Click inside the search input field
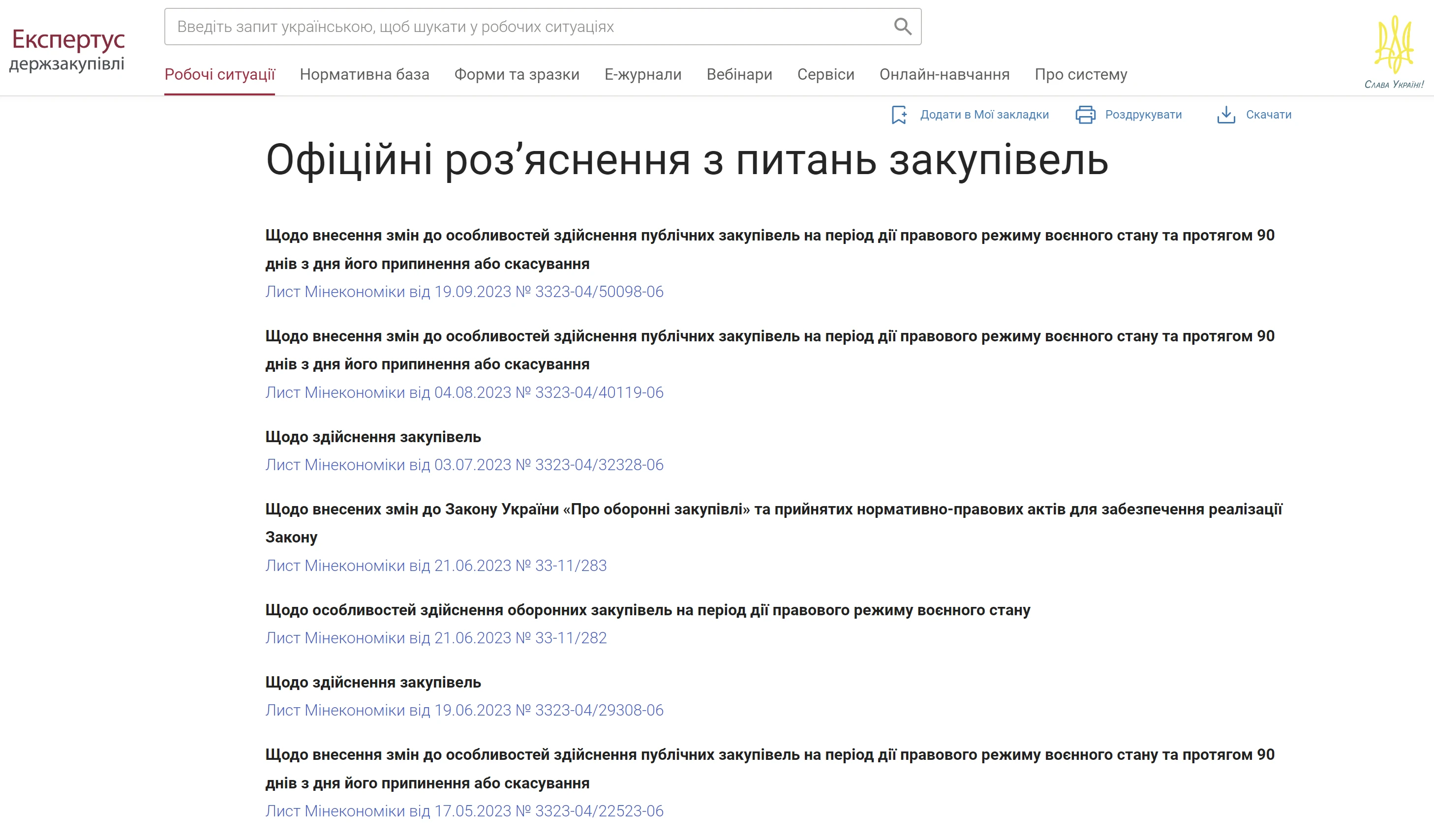Screen dimensions: 1434x840 pos(512,26)
